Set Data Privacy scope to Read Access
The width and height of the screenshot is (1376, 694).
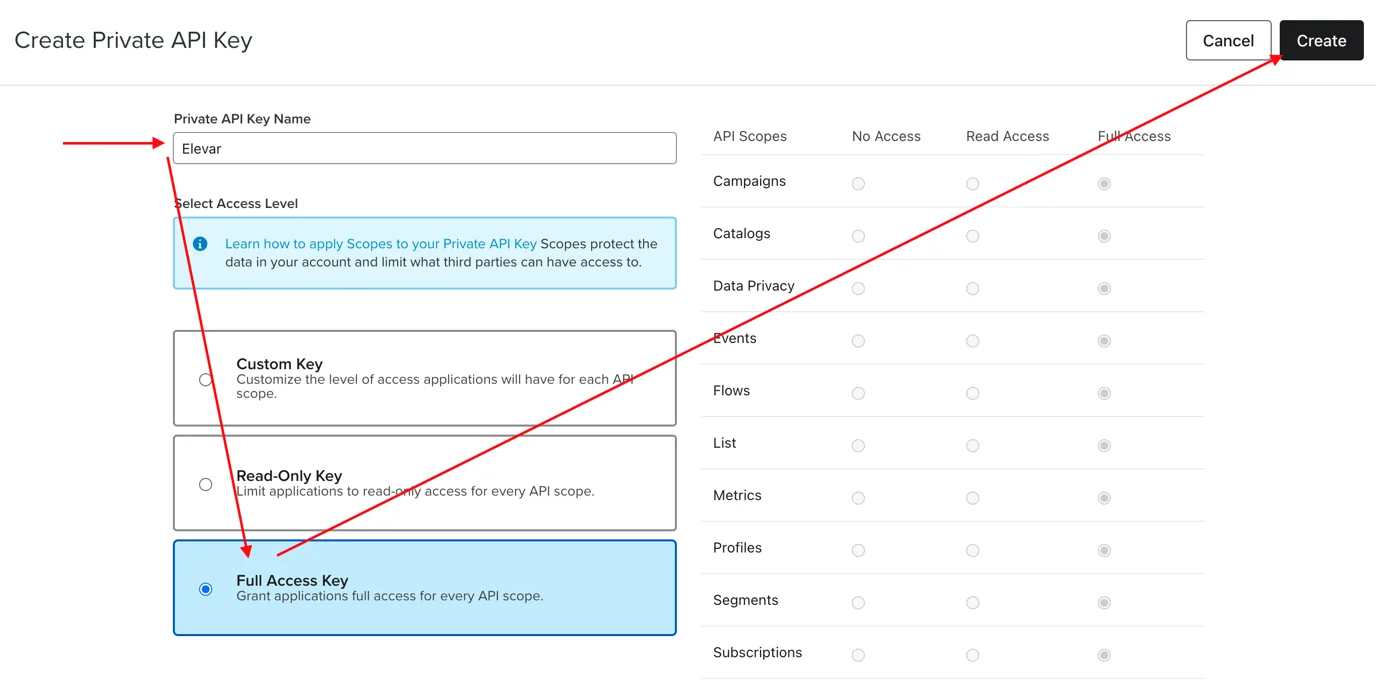click(x=972, y=289)
